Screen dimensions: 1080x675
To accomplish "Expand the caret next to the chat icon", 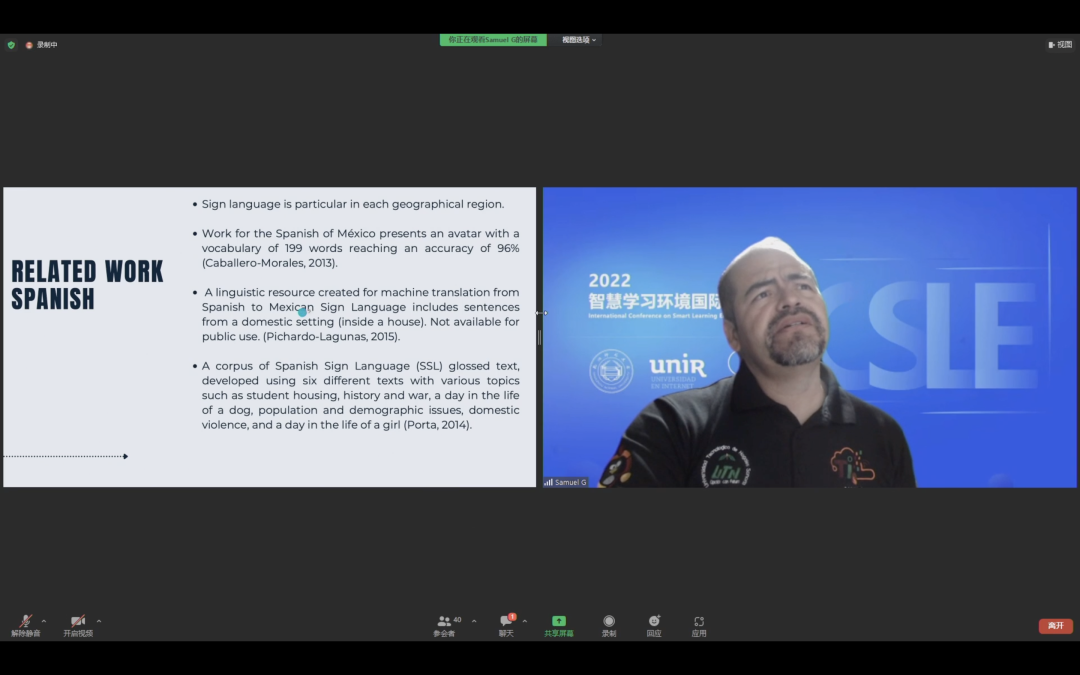I will point(525,621).
